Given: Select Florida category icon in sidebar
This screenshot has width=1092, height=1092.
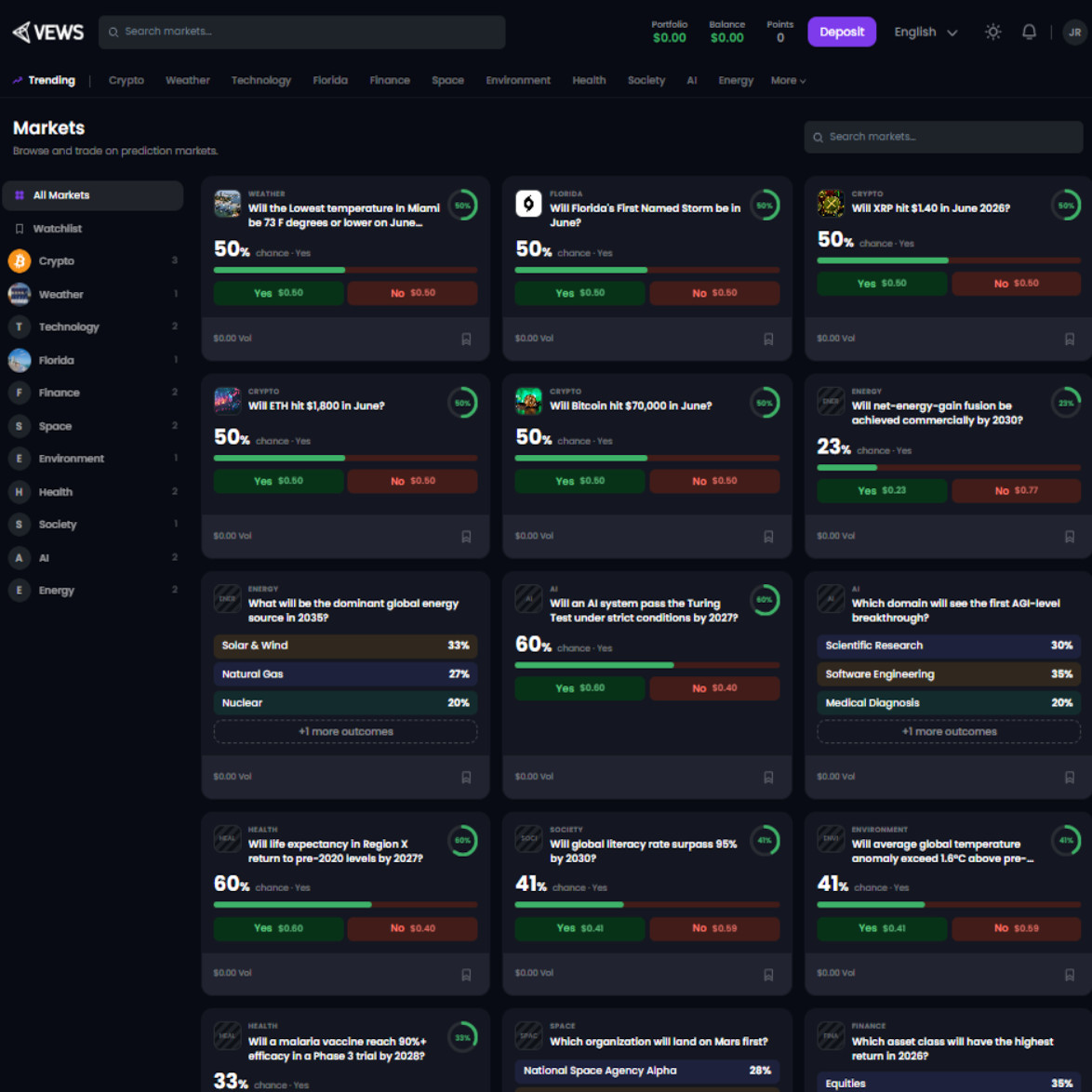Looking at the screenshot, I should 19,360.
